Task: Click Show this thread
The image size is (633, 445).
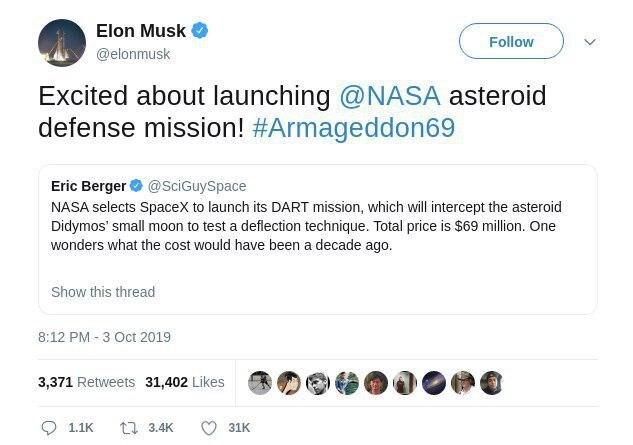Action: [x=103, y=292]
